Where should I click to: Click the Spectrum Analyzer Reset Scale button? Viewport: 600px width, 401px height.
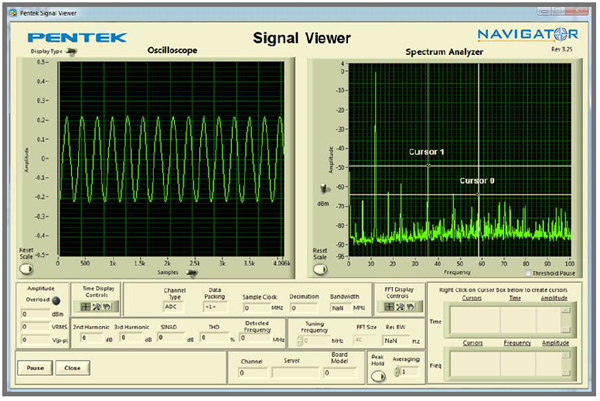(x=320, y=270)
